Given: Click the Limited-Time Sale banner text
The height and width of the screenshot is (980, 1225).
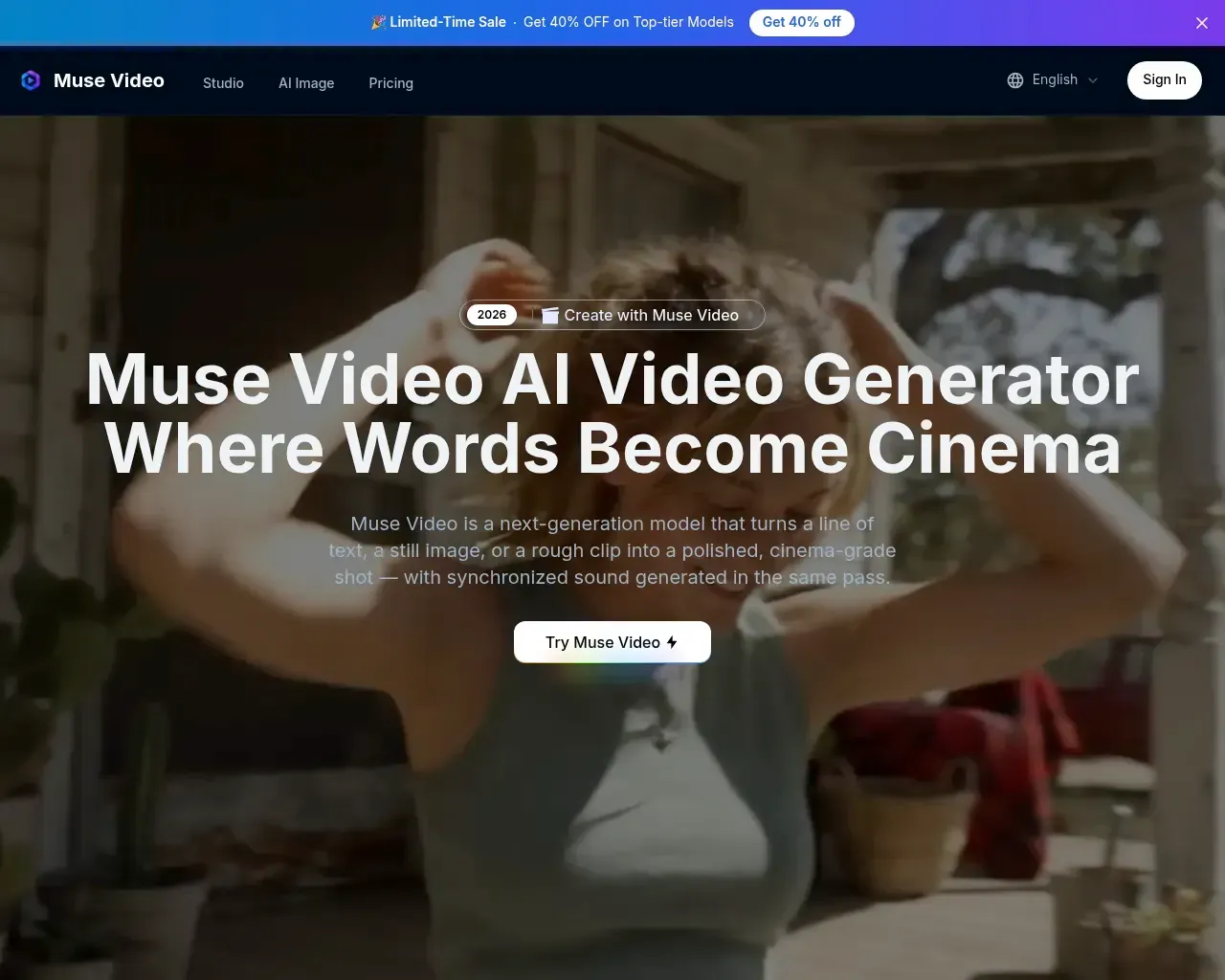Looking at the screenshot, I should [448, 22].
